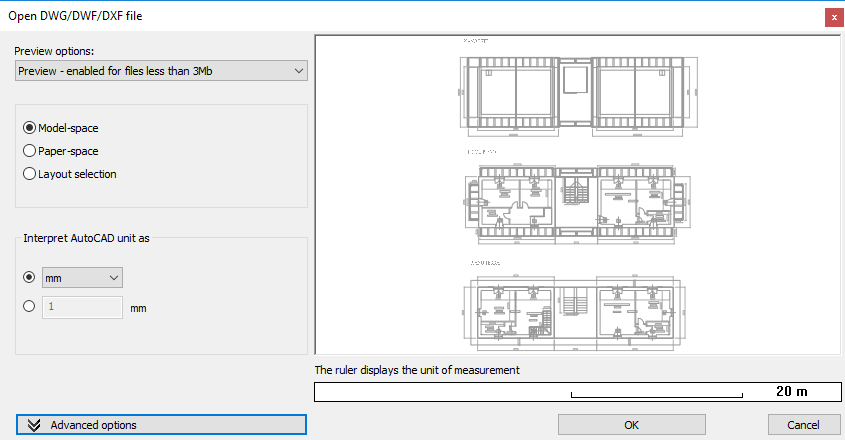Select the Model-space radio button
Viewport: 845px width, 440px height.
pos(29,128)
